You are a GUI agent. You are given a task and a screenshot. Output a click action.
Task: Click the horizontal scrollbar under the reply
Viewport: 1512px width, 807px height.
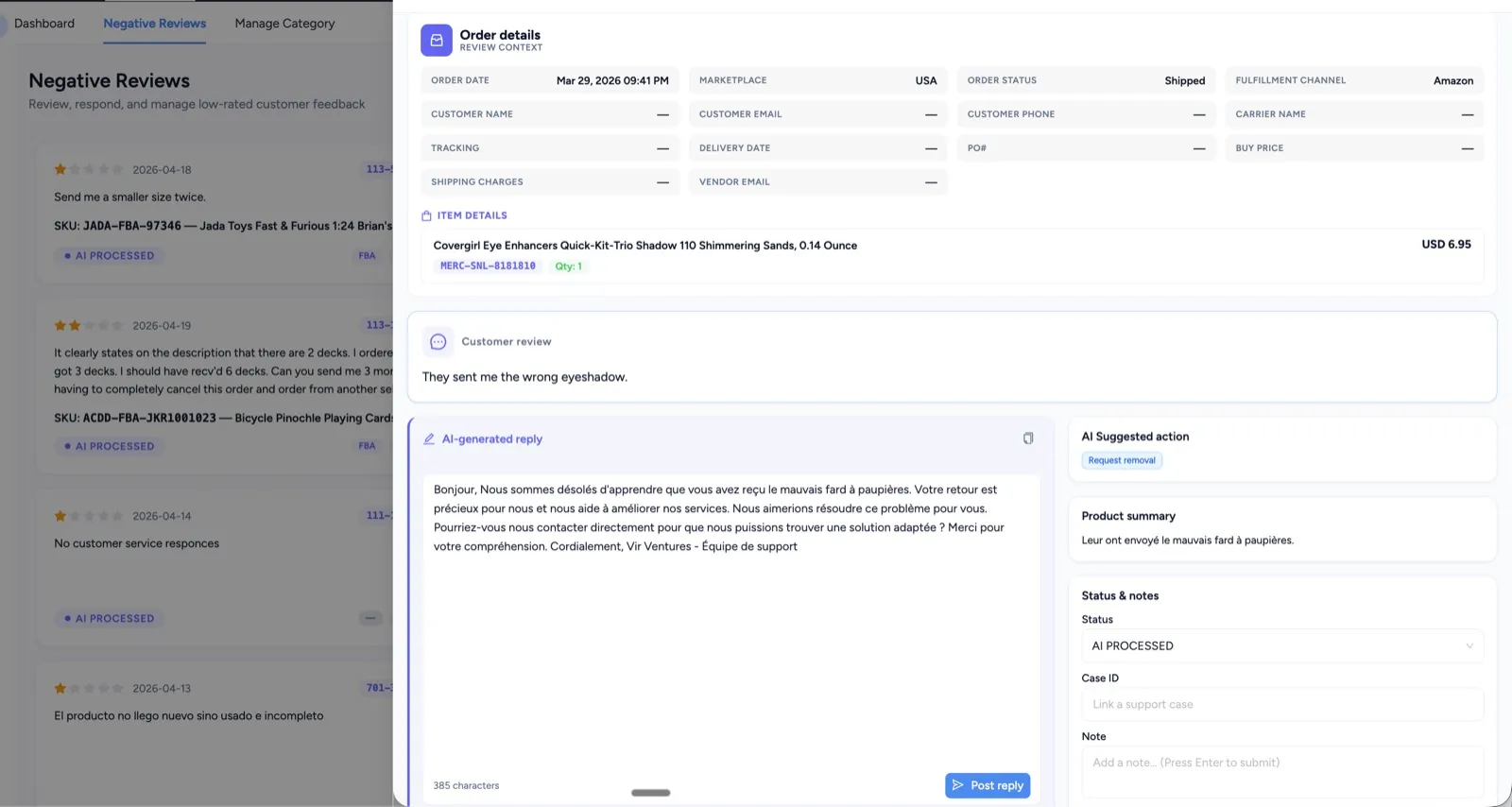pos(650,793)
